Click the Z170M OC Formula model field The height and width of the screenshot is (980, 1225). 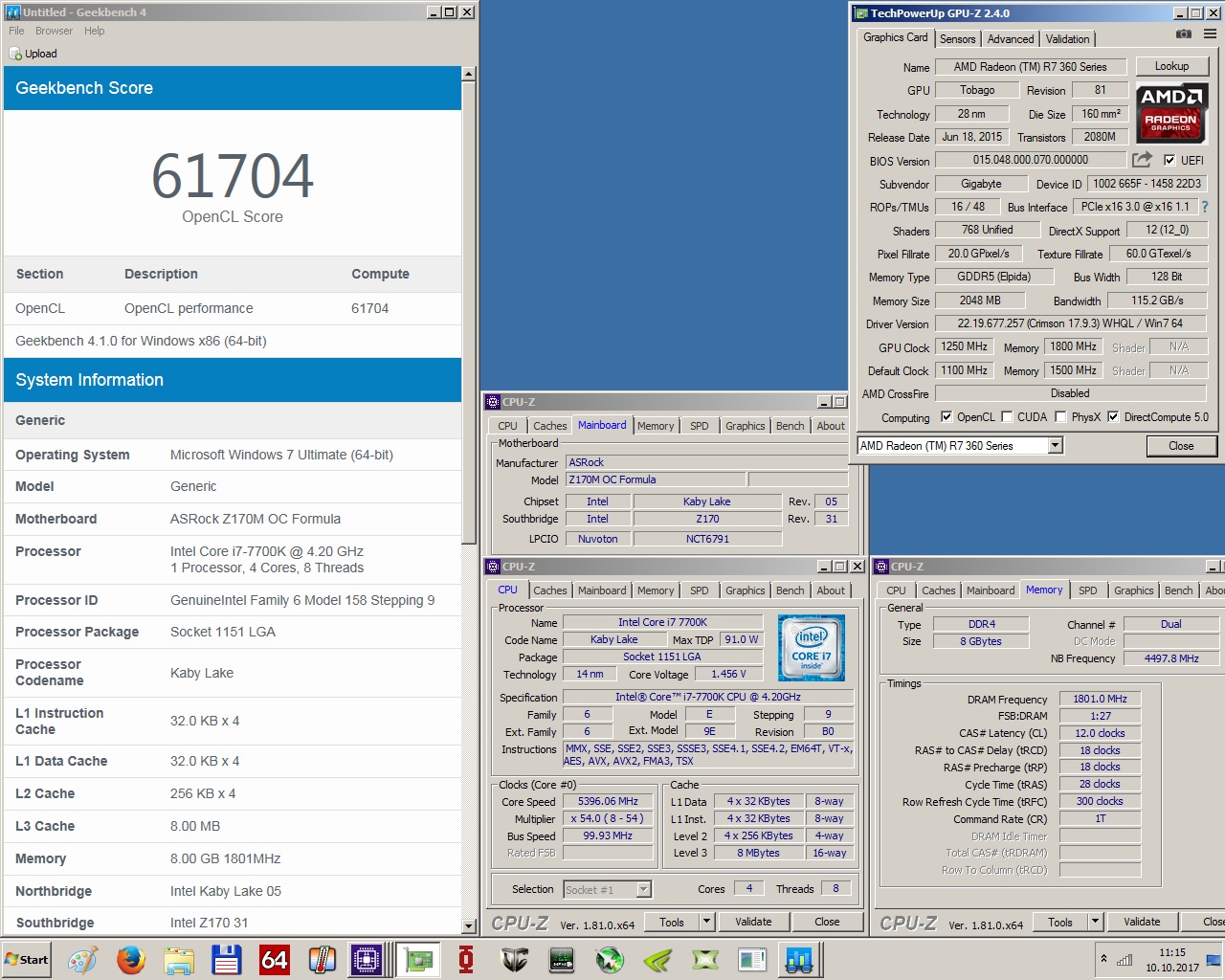656,480
